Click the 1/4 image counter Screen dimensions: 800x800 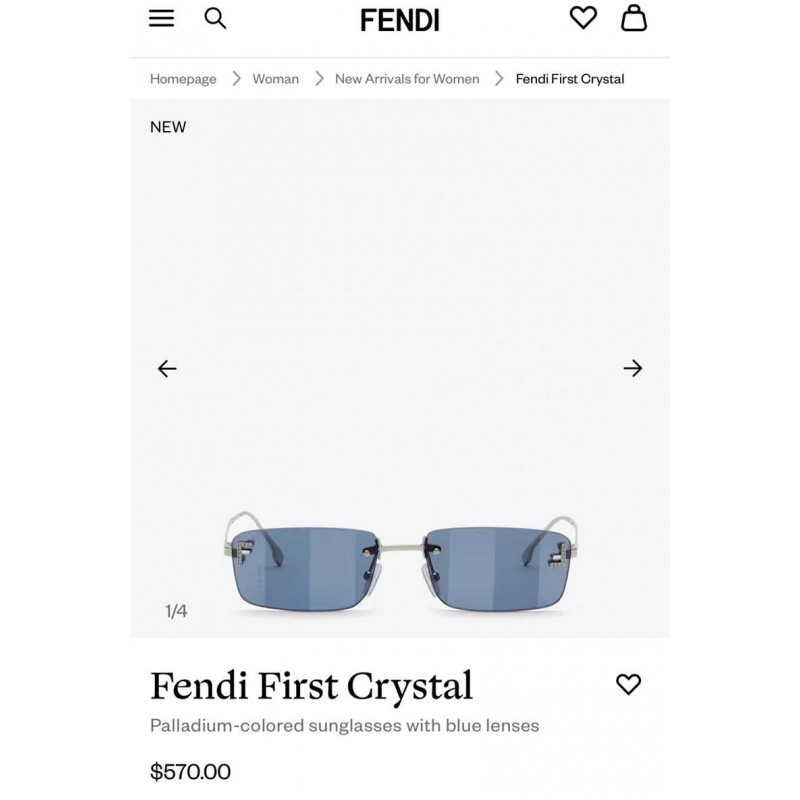[x=176, y=611]
